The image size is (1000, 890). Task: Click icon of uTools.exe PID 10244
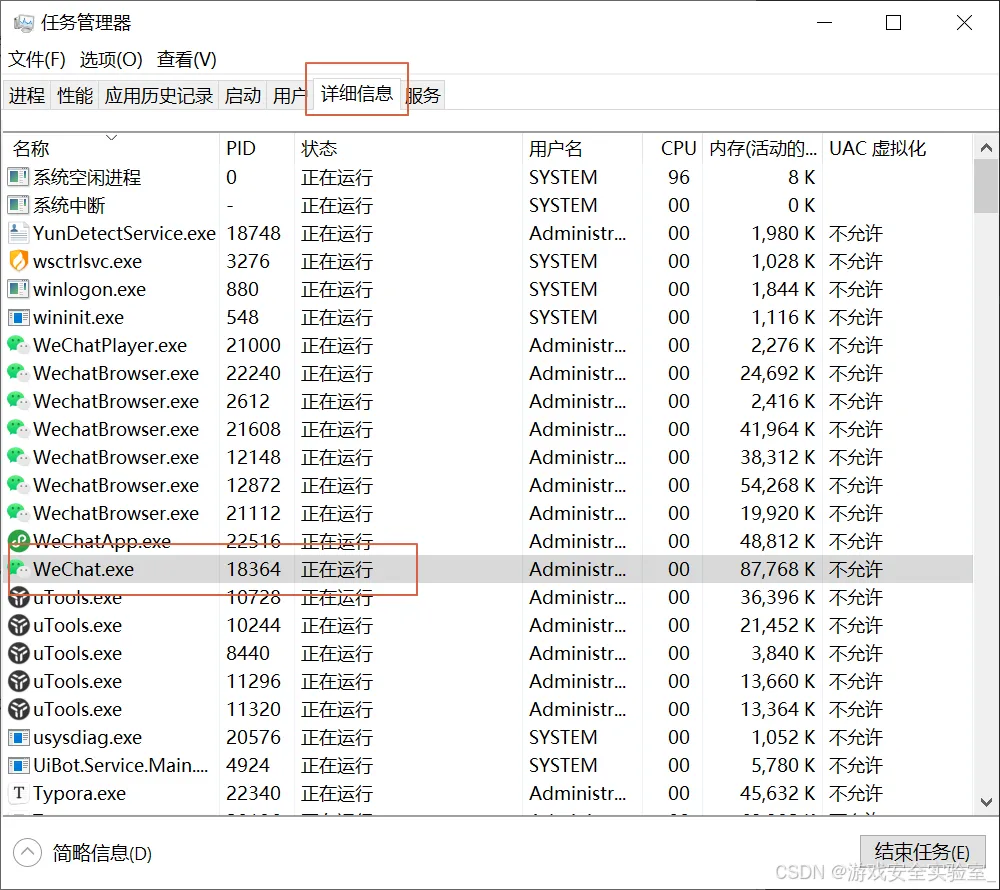point(19,625)
